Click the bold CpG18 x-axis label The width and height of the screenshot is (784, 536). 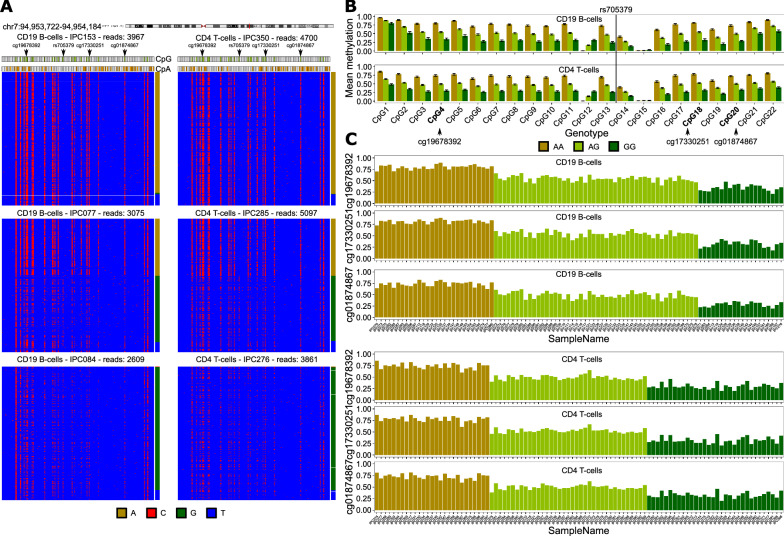coord(692,116)
